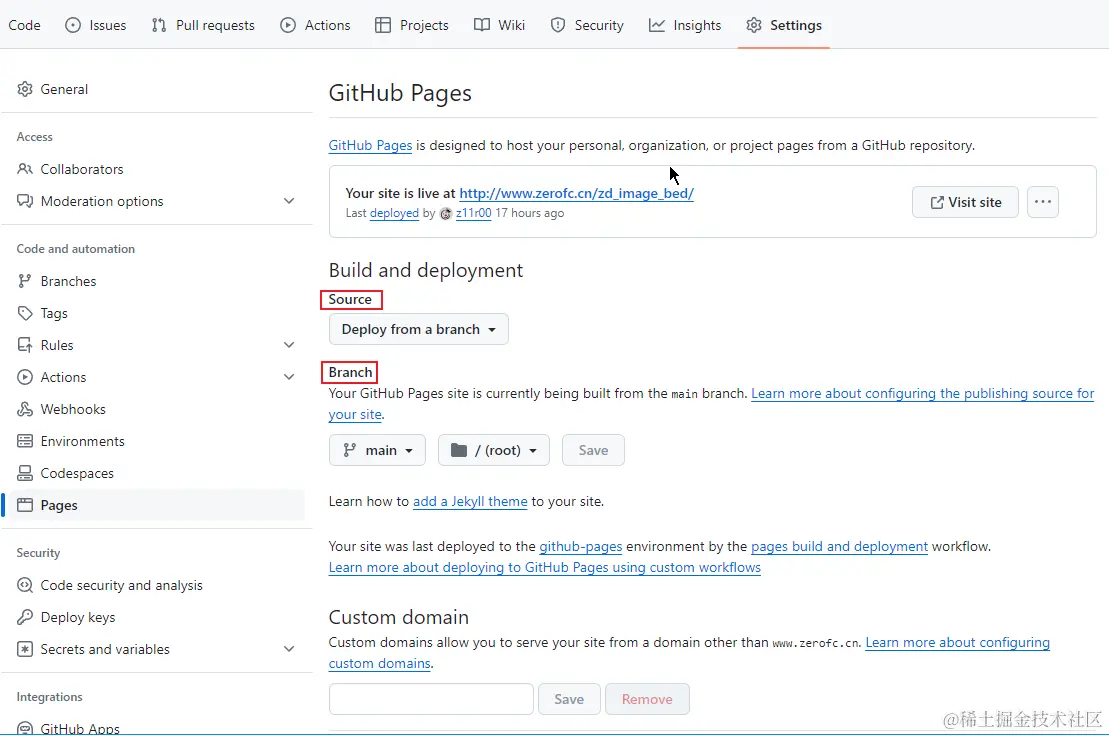
Task: Select the Settings tab
Action: coord(784,25)
